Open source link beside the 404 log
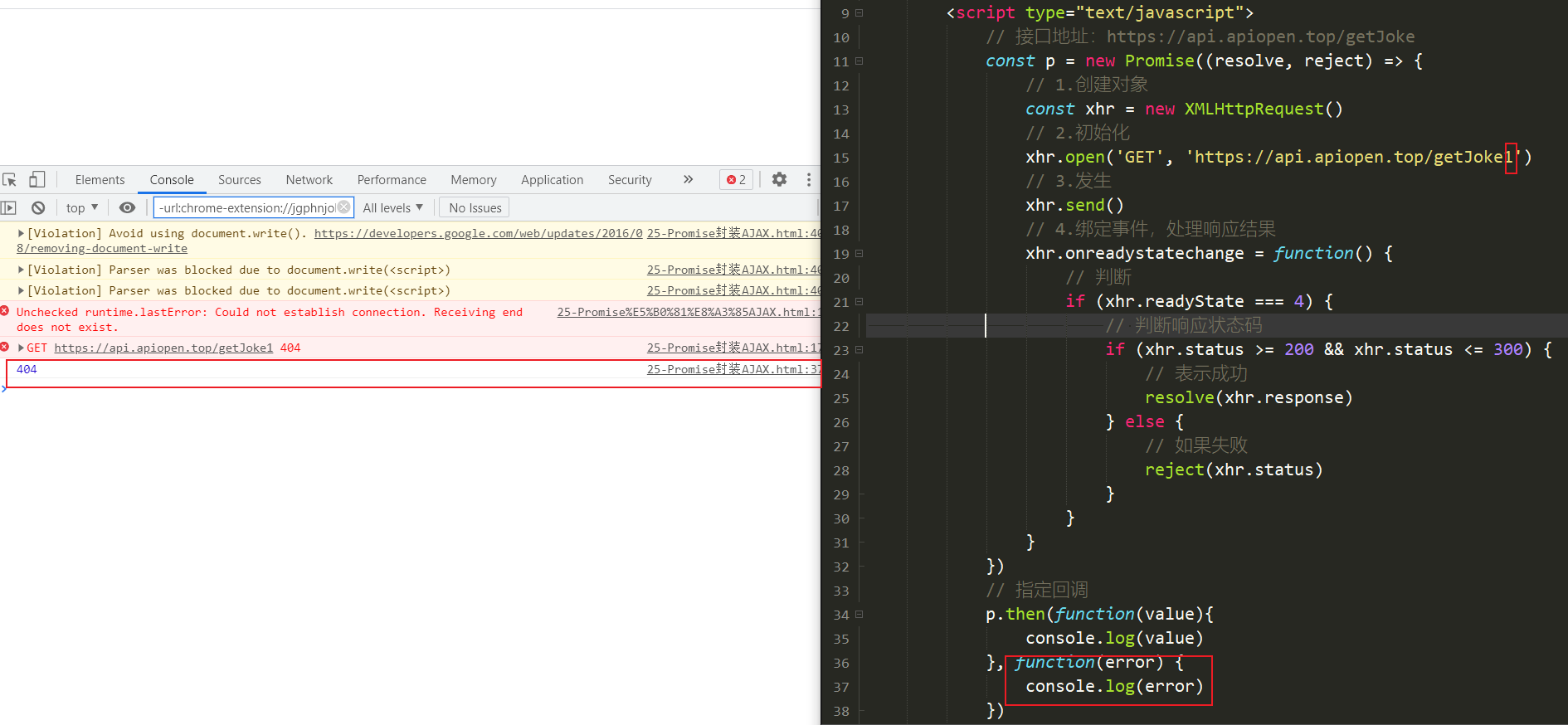This screenshot has width=1568, height=725. [733, 369]
